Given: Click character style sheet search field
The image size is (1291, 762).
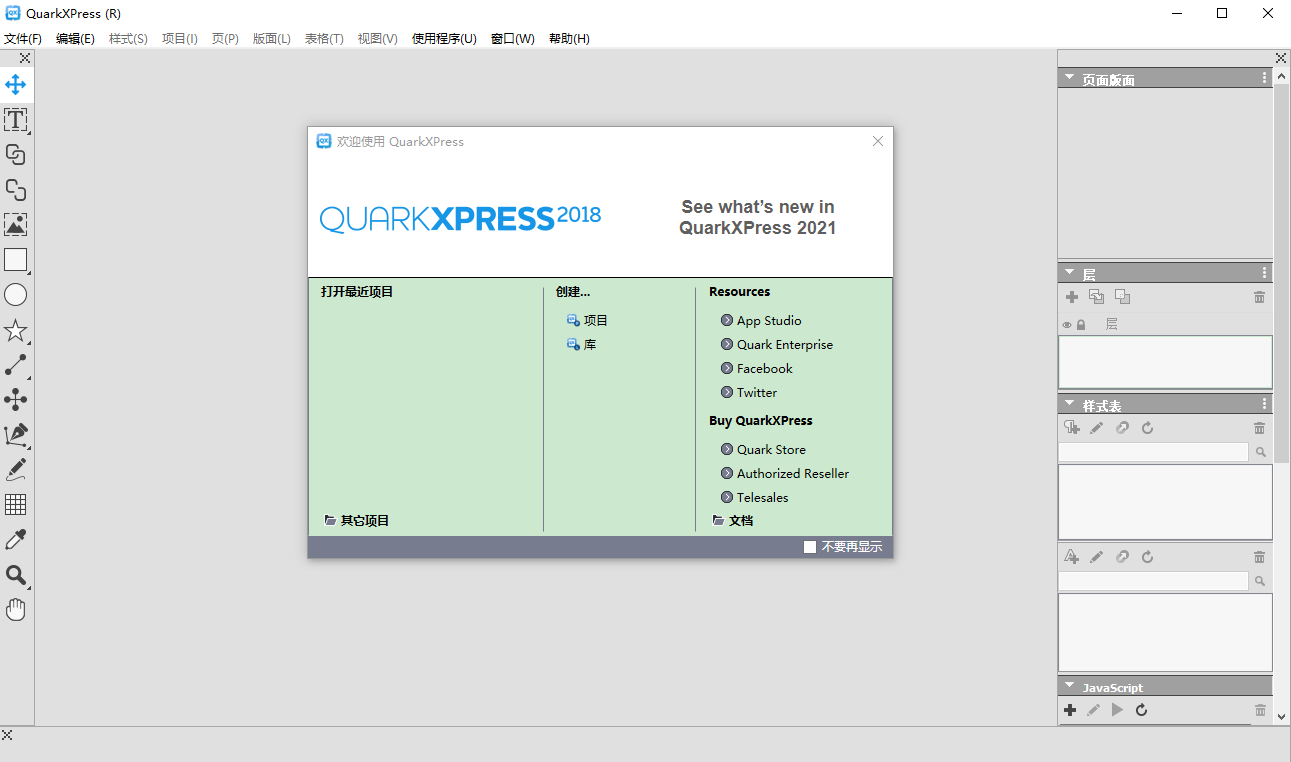Looking at the screenshot, I should 1153,581.
